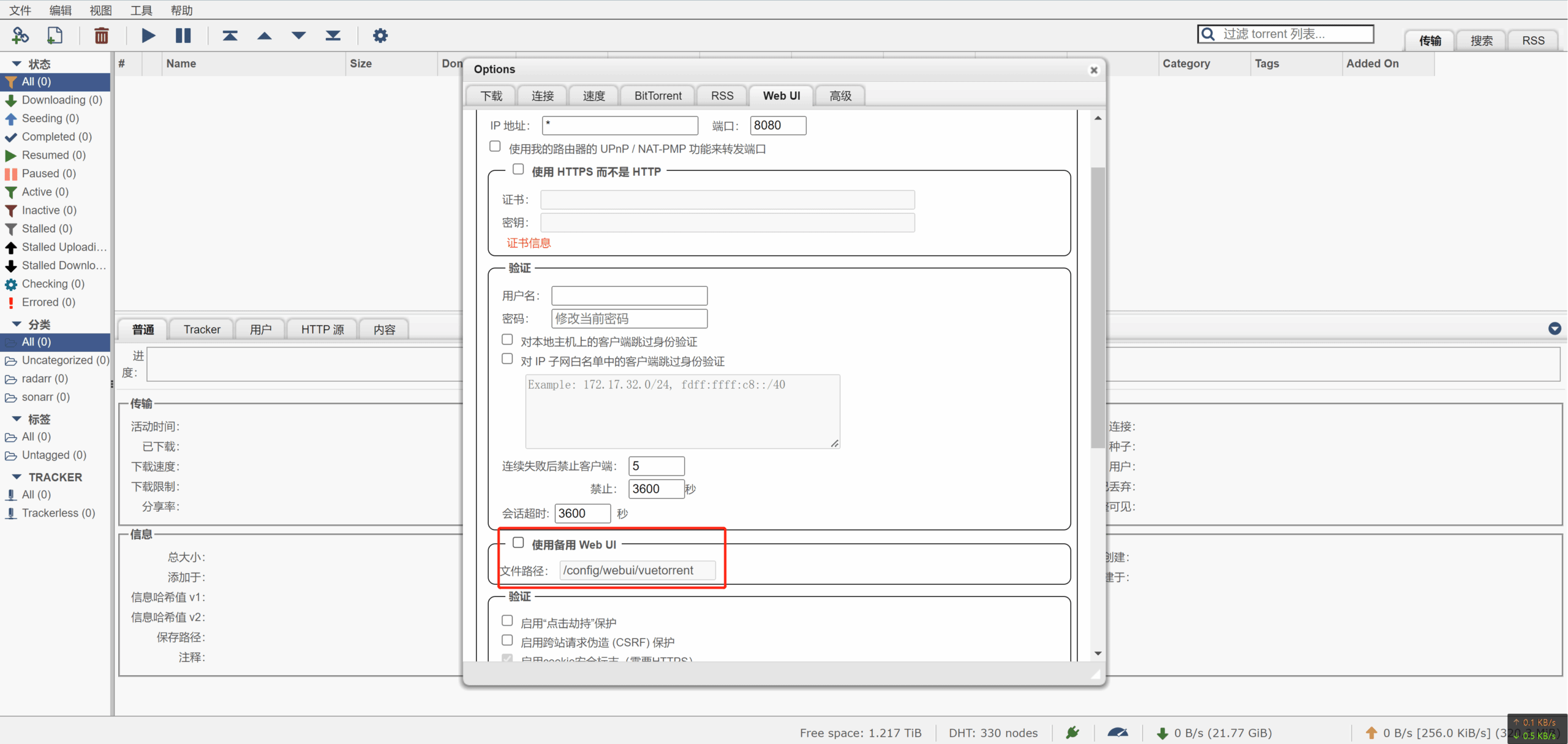Click the move to top queue icon
Image resolution: width=1568 pixels, height=744 pixels.
[x=230, y=35]
